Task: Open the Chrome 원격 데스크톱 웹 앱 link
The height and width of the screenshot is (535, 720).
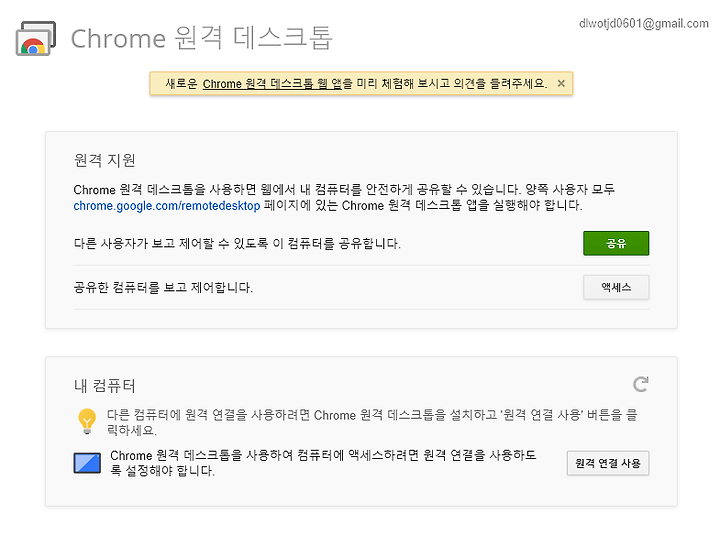Action: [272, 84]
